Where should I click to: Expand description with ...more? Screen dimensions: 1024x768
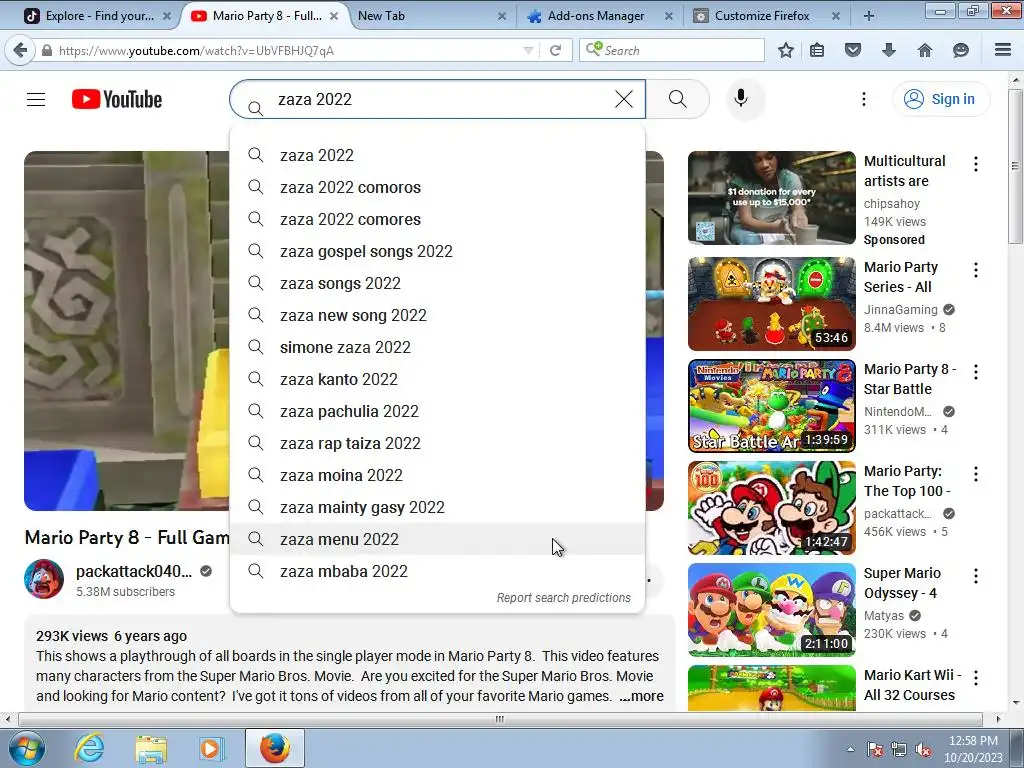point(641,696)
